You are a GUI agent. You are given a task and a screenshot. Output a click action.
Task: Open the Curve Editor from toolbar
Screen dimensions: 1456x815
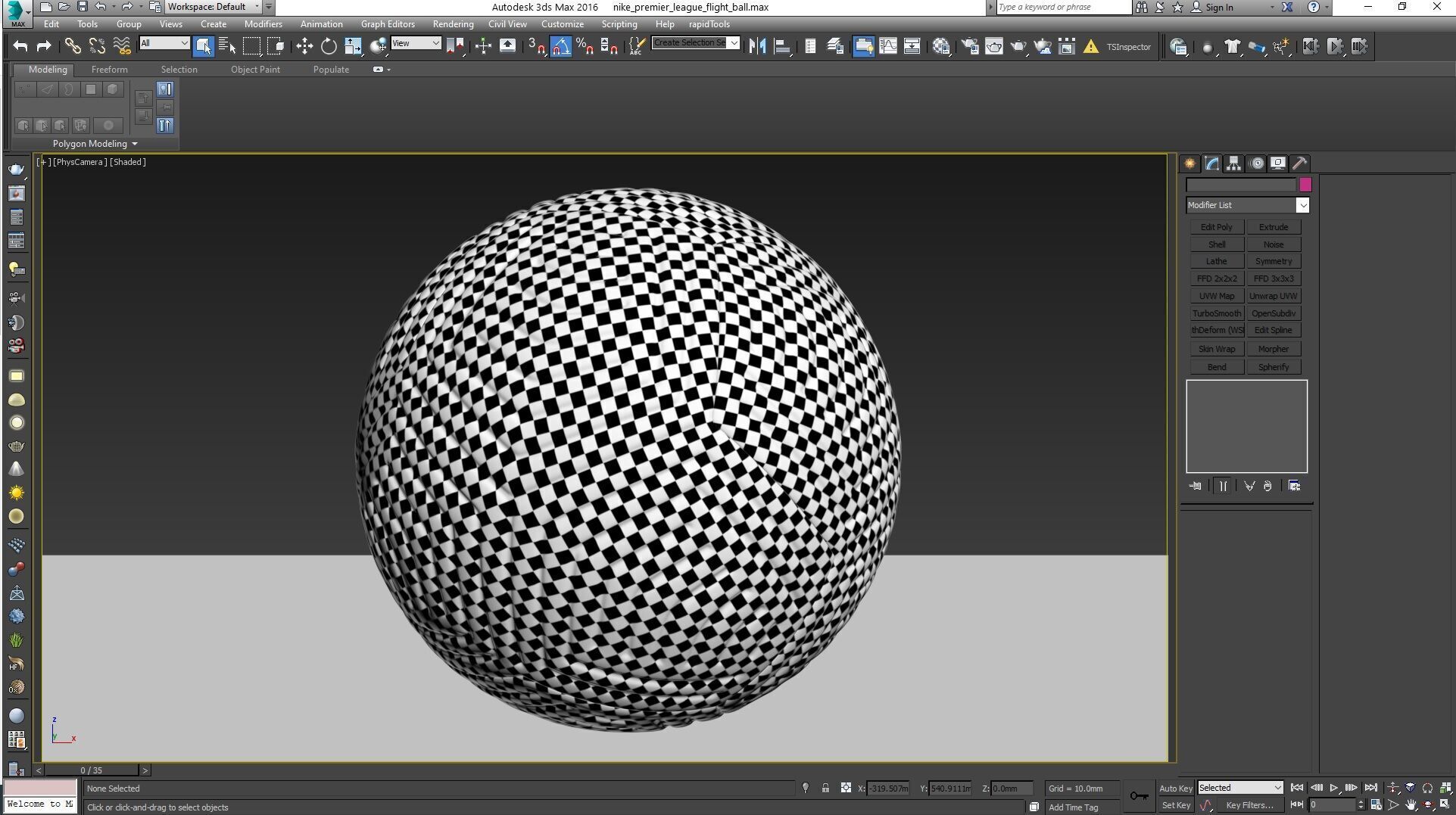[x=887, y=46]
